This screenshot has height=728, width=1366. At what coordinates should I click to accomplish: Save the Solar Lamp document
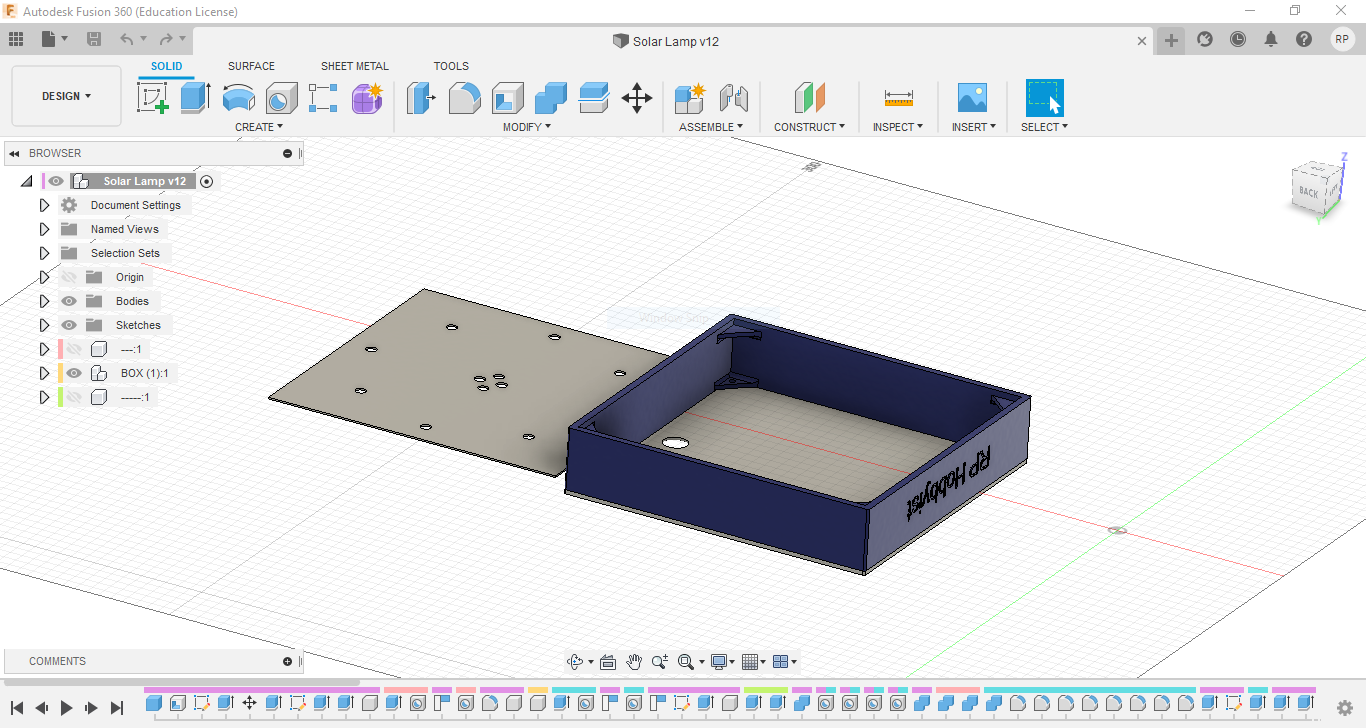(x=94, y=39)
